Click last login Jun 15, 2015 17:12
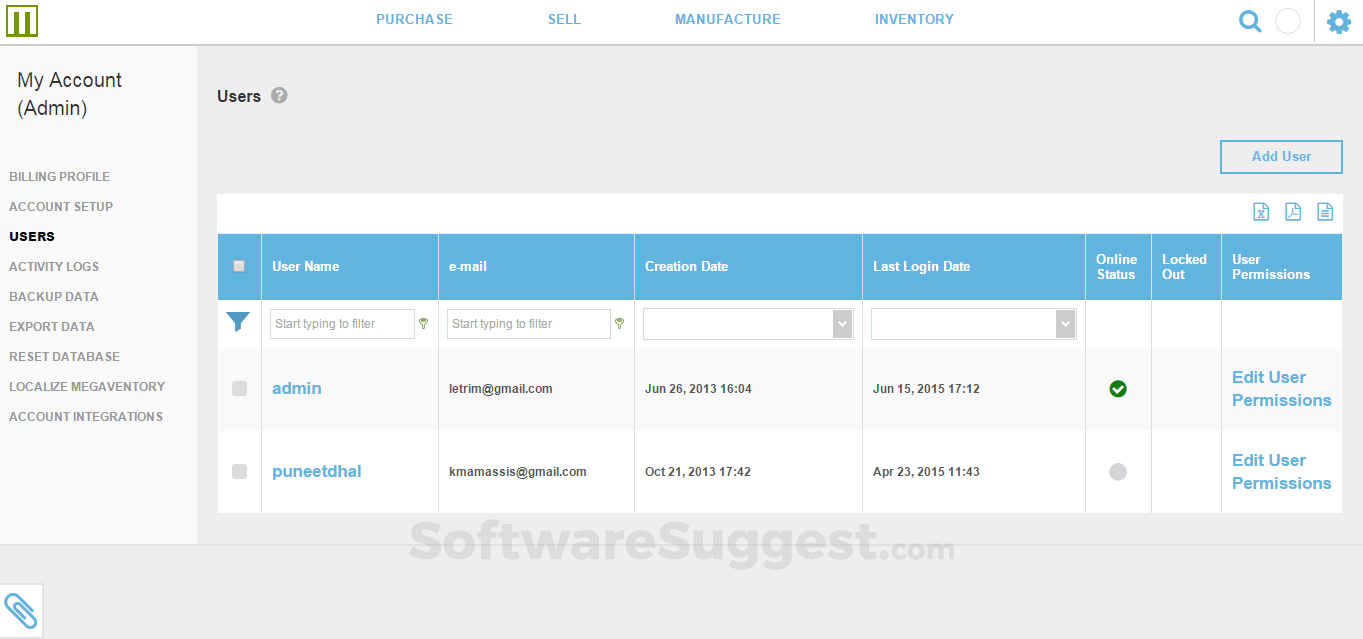The image size is (1363, 639). (x=926, y=388)
